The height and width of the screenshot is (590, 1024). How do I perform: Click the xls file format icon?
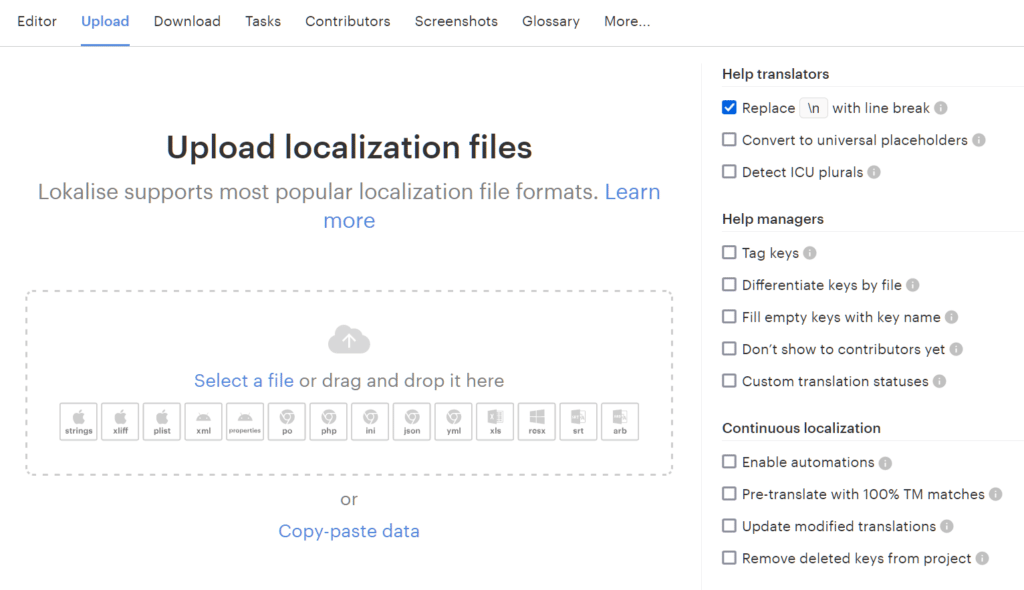tap(495, 421)
